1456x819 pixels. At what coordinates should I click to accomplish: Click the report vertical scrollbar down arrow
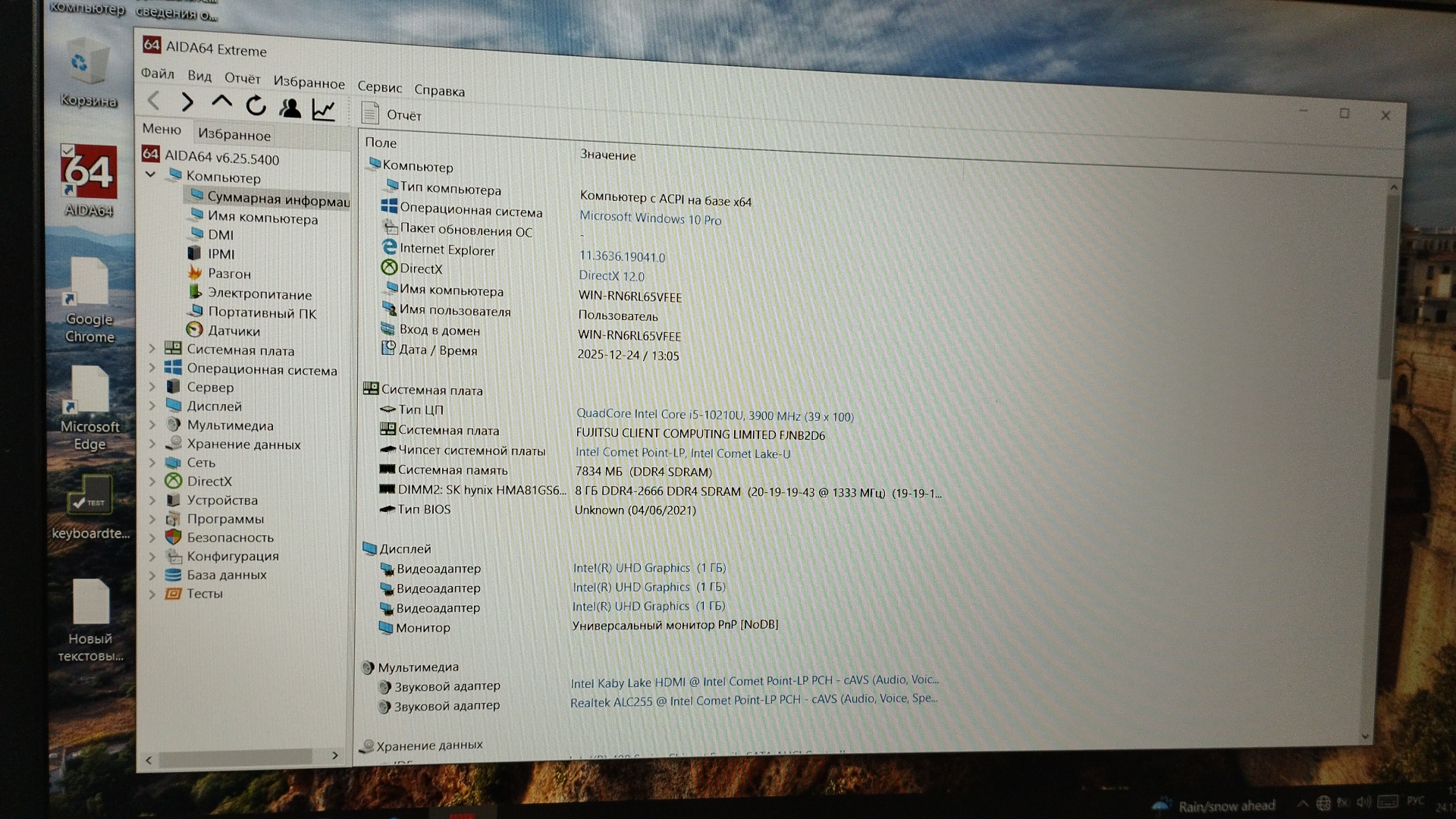(x=1365, y=736)
